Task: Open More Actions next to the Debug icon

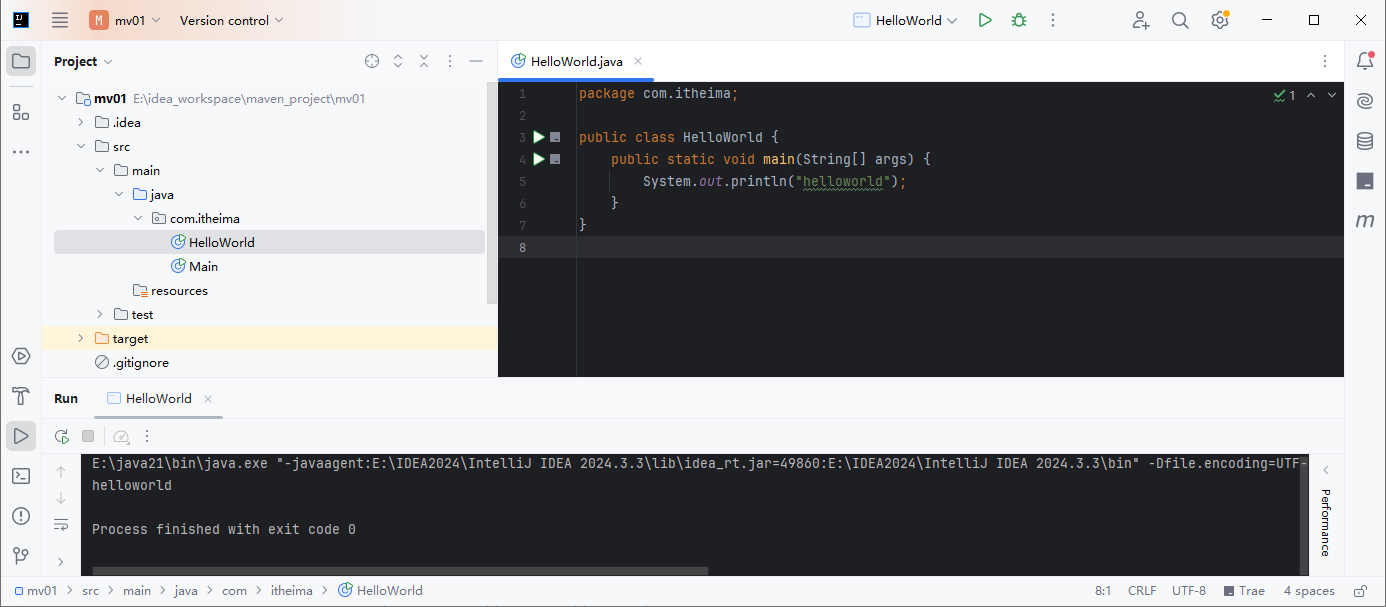Action: (1053, 20)
